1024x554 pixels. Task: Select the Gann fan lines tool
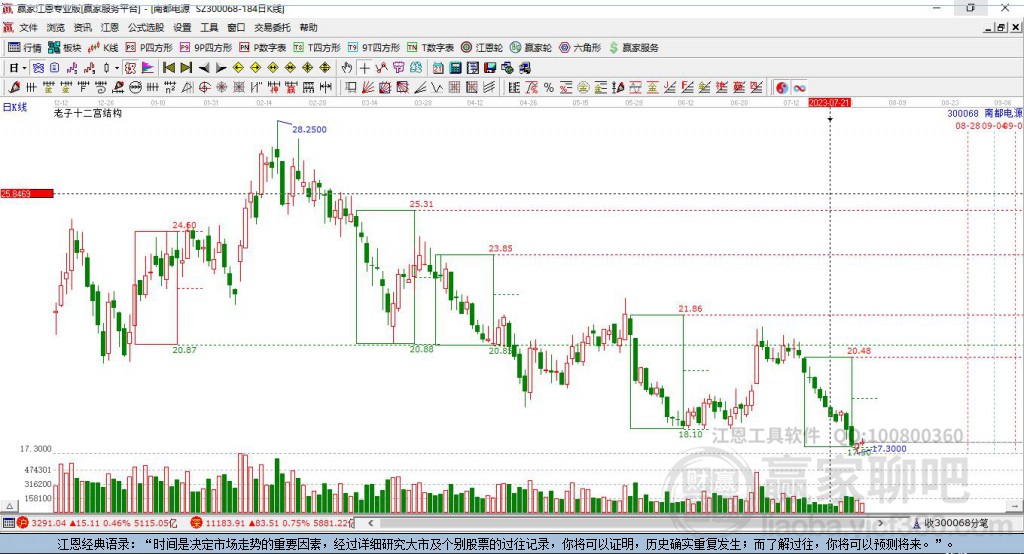tap(368, 88)
